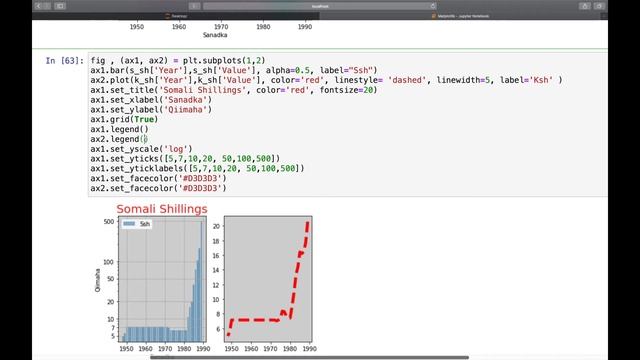
Task: Click the ax1.set_yticklabels line
Action: point(197,168)
